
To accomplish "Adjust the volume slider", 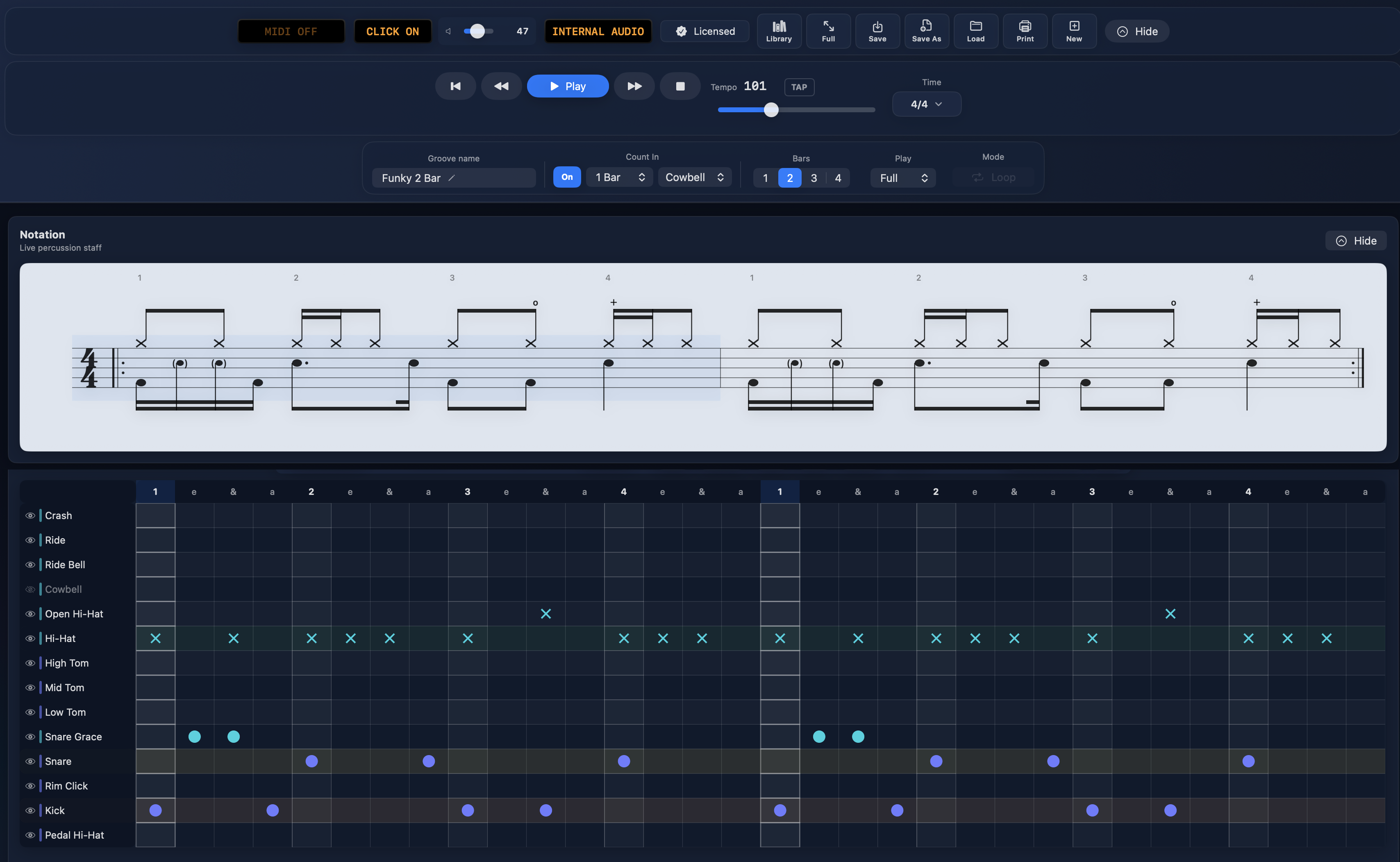I will click(x=478, y=32).
